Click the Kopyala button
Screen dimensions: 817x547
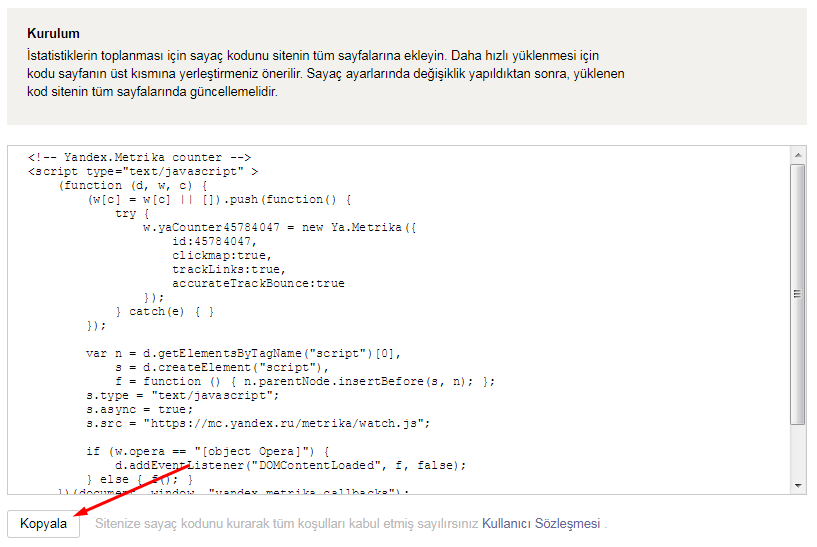43,524
